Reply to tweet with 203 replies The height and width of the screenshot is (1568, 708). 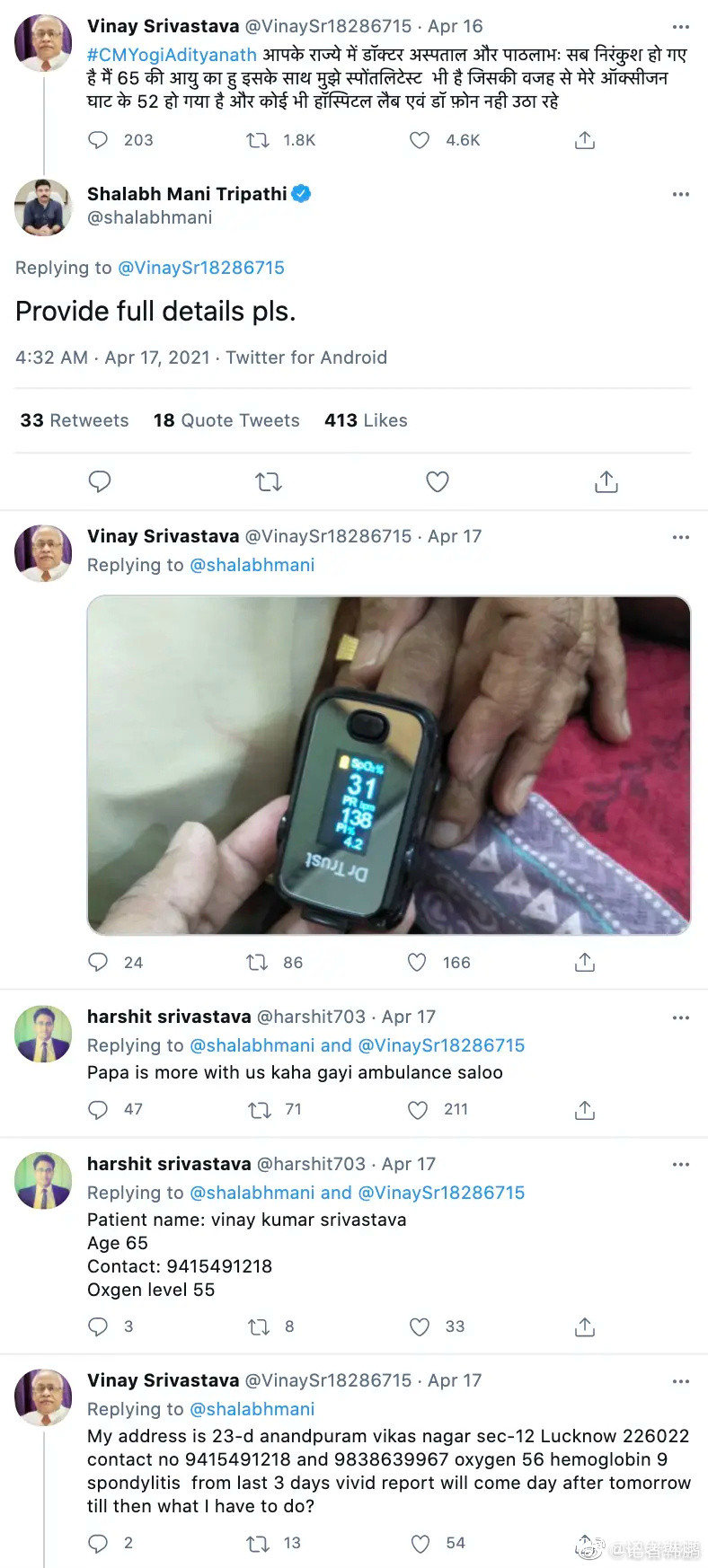click(x=98, y=140)
